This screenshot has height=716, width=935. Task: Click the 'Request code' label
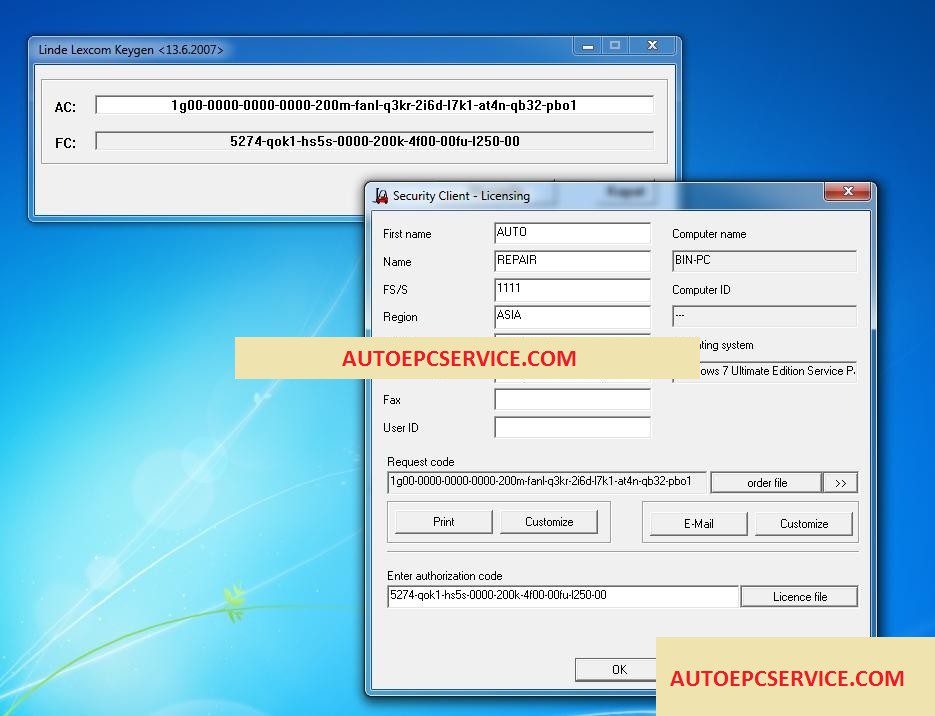(420, 461)
